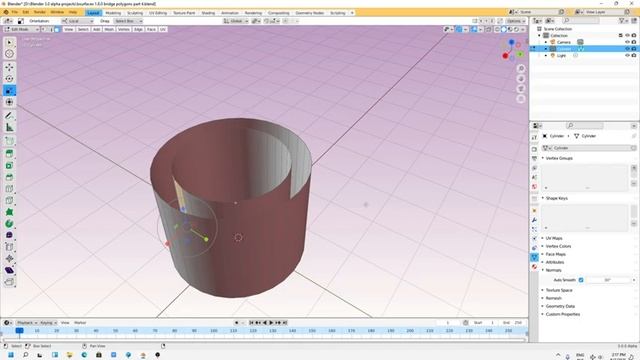The height and width of the screenshot is (360, 640).
Task: Open the File menu
Action: point(15,12)
